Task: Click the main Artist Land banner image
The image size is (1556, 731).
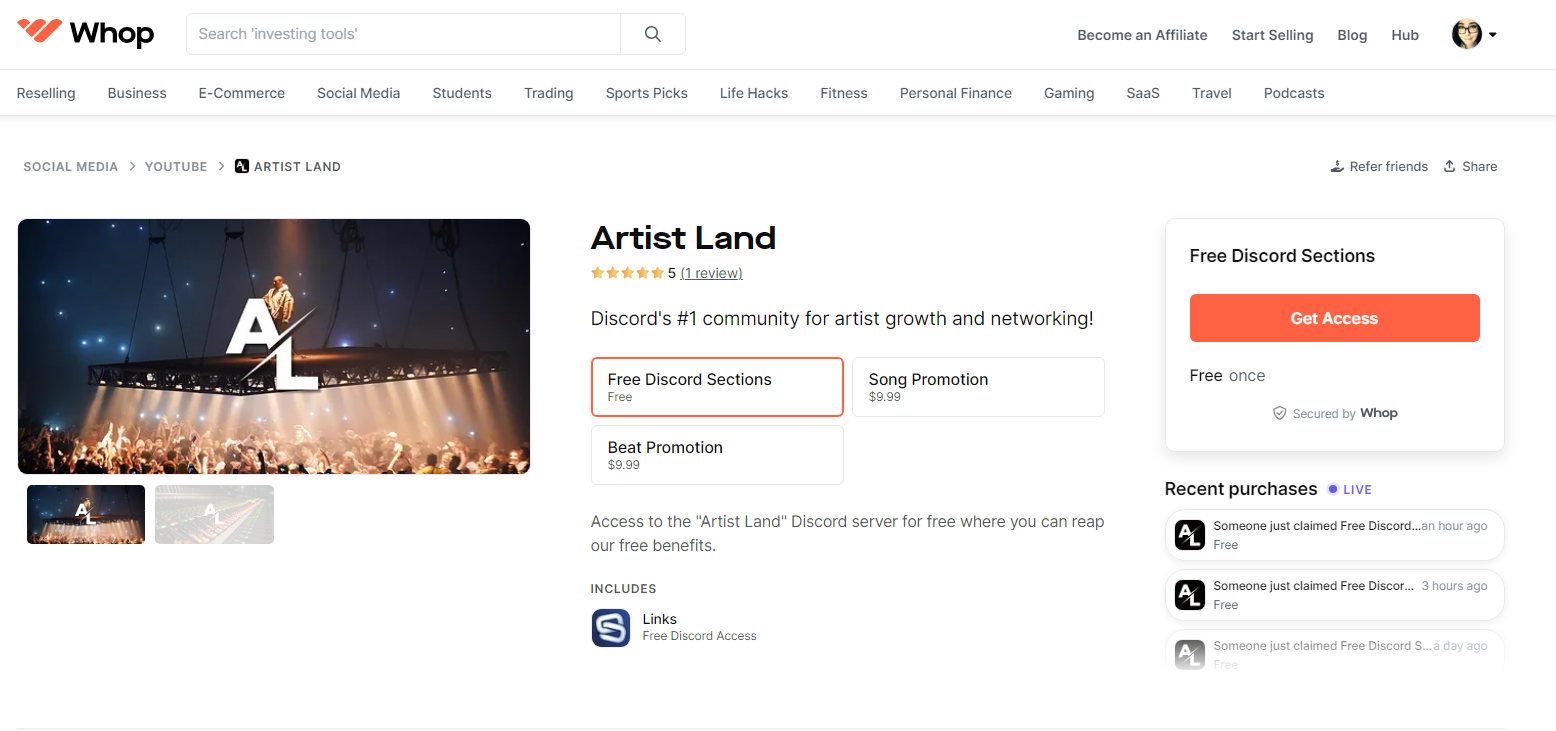Action: pyautogui.click(x=274, y=346)
